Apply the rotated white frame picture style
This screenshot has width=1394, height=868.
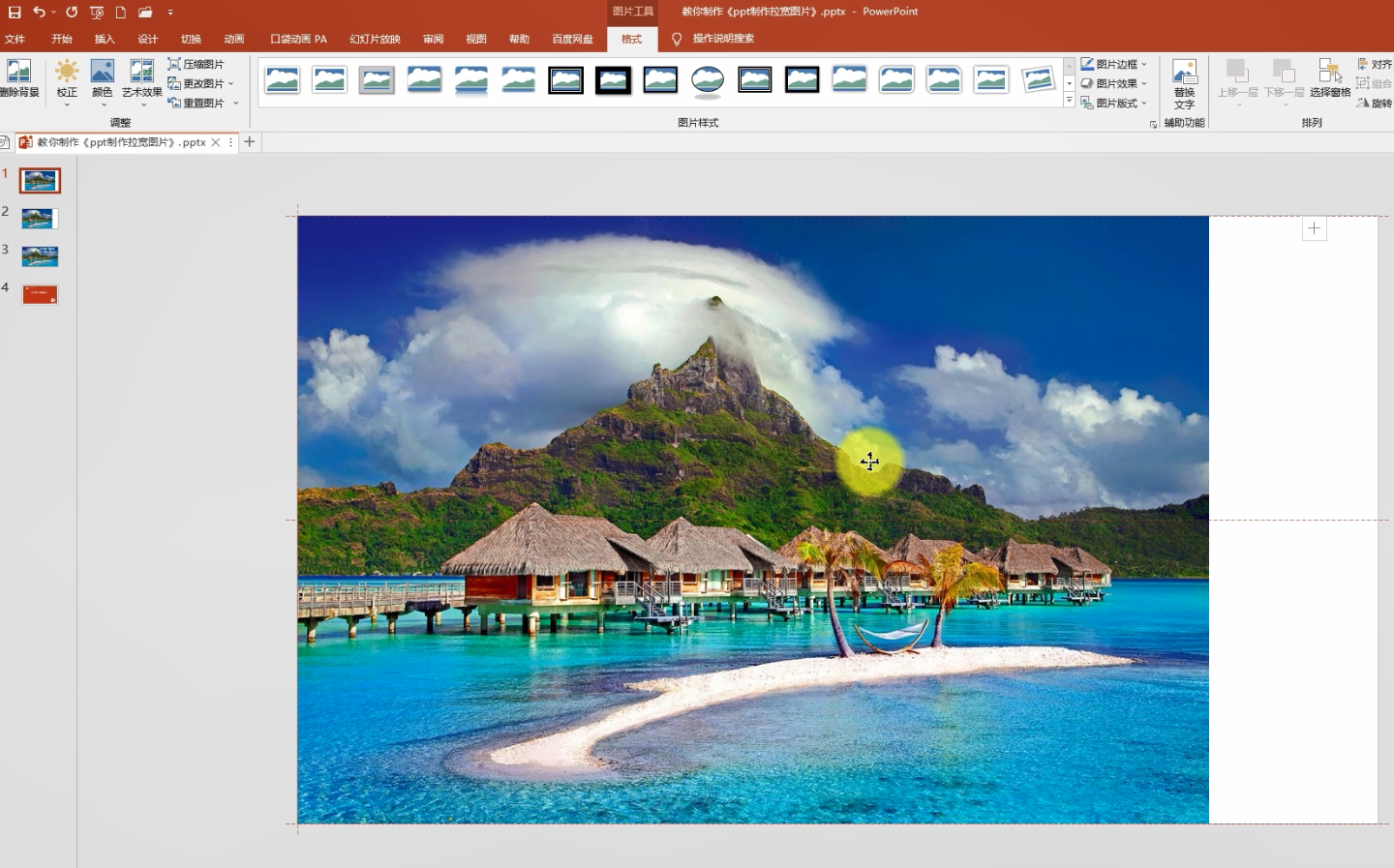(x=1038, y=80)
